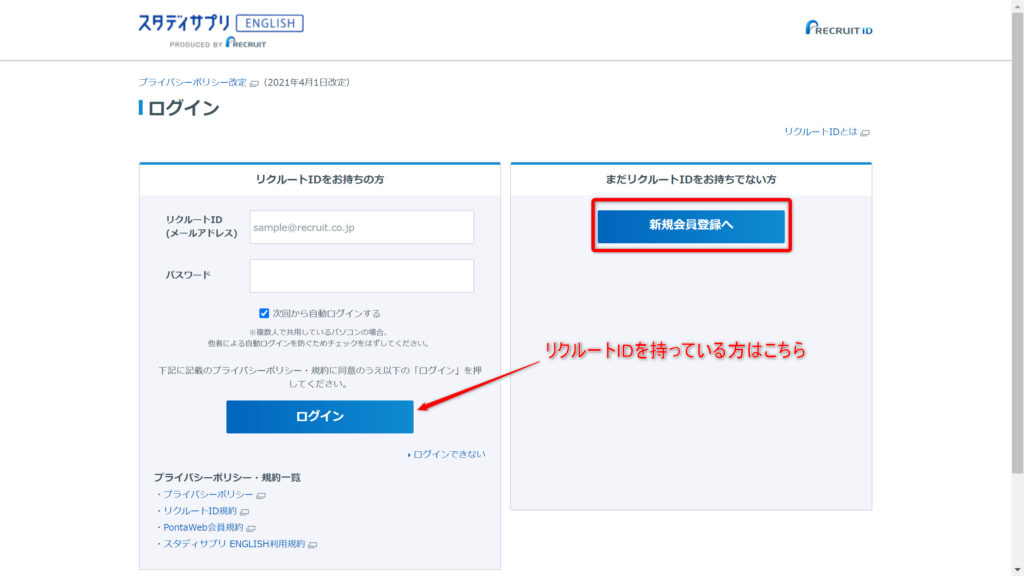Open the PontaWeb会員規約 link
The width and height of the screenshot is (1024, 576).
click(x=203, y=527)
